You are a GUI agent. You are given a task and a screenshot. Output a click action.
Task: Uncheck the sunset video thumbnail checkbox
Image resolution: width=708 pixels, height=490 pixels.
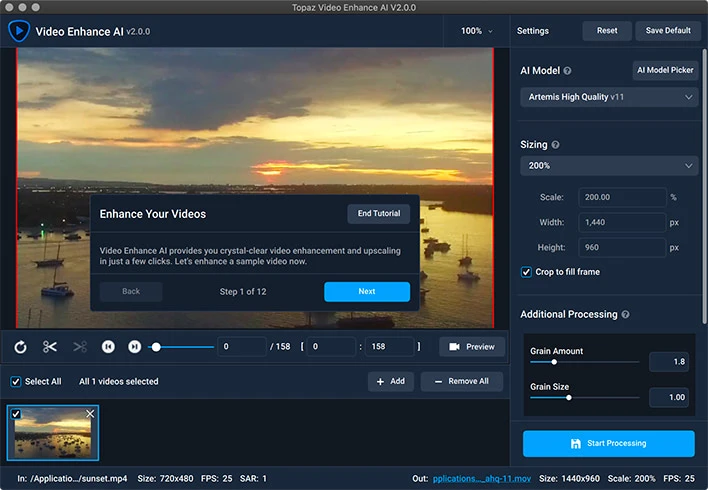pyautogui.click(x=15, y=414)
